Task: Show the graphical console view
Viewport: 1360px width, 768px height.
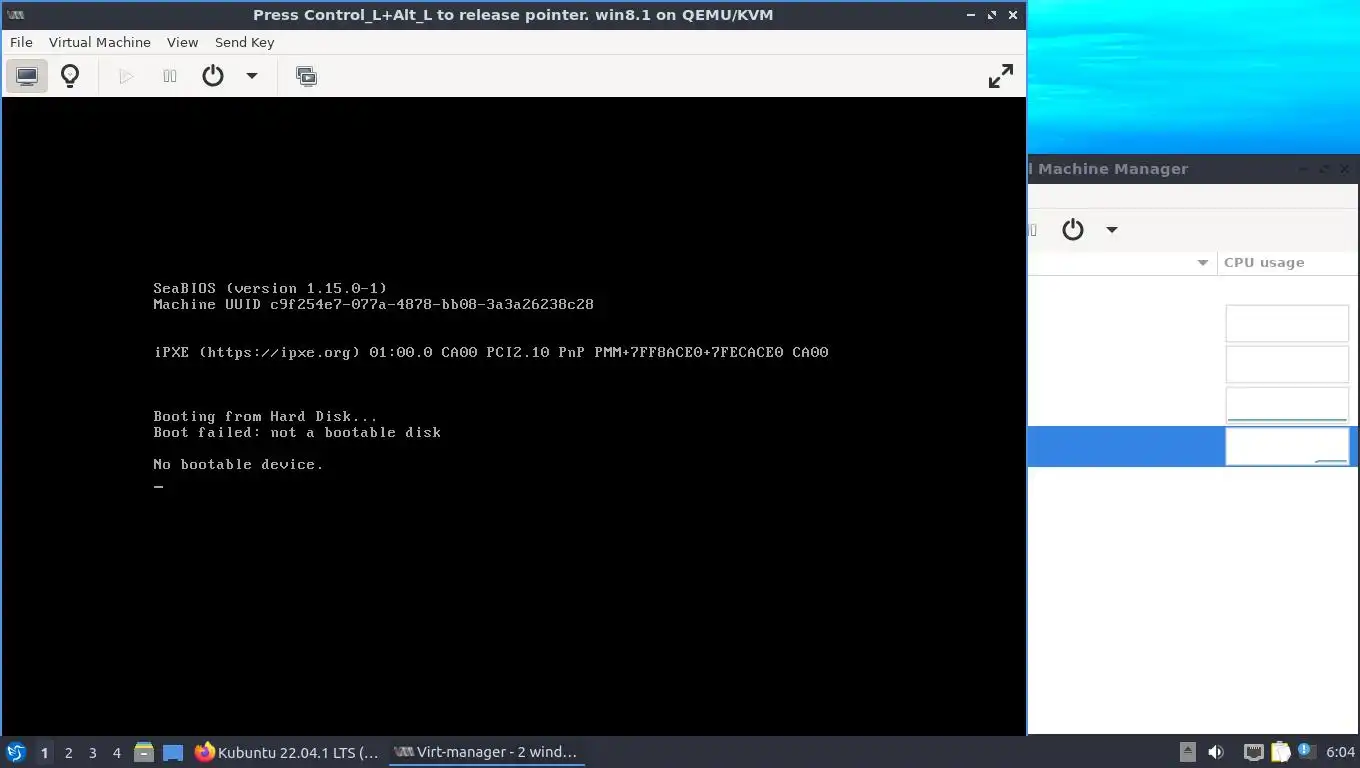Action: [27, 76]
